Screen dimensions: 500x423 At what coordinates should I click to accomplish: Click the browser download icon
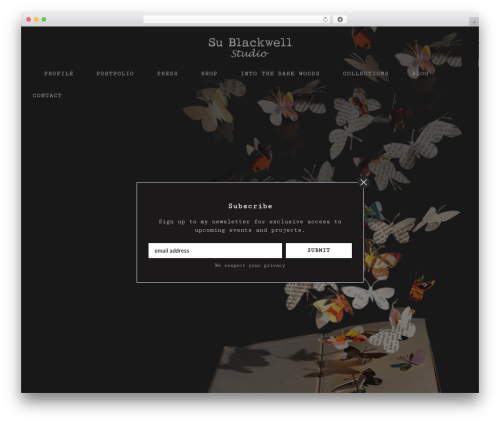click(x=340, y=19)
